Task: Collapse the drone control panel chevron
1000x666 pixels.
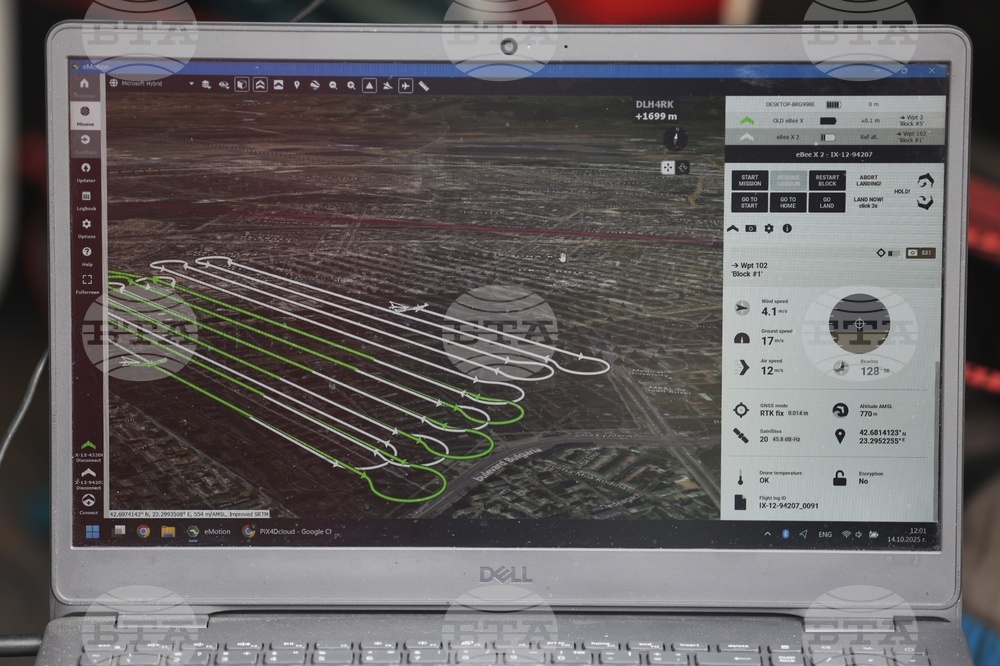Action: (732, 228)
